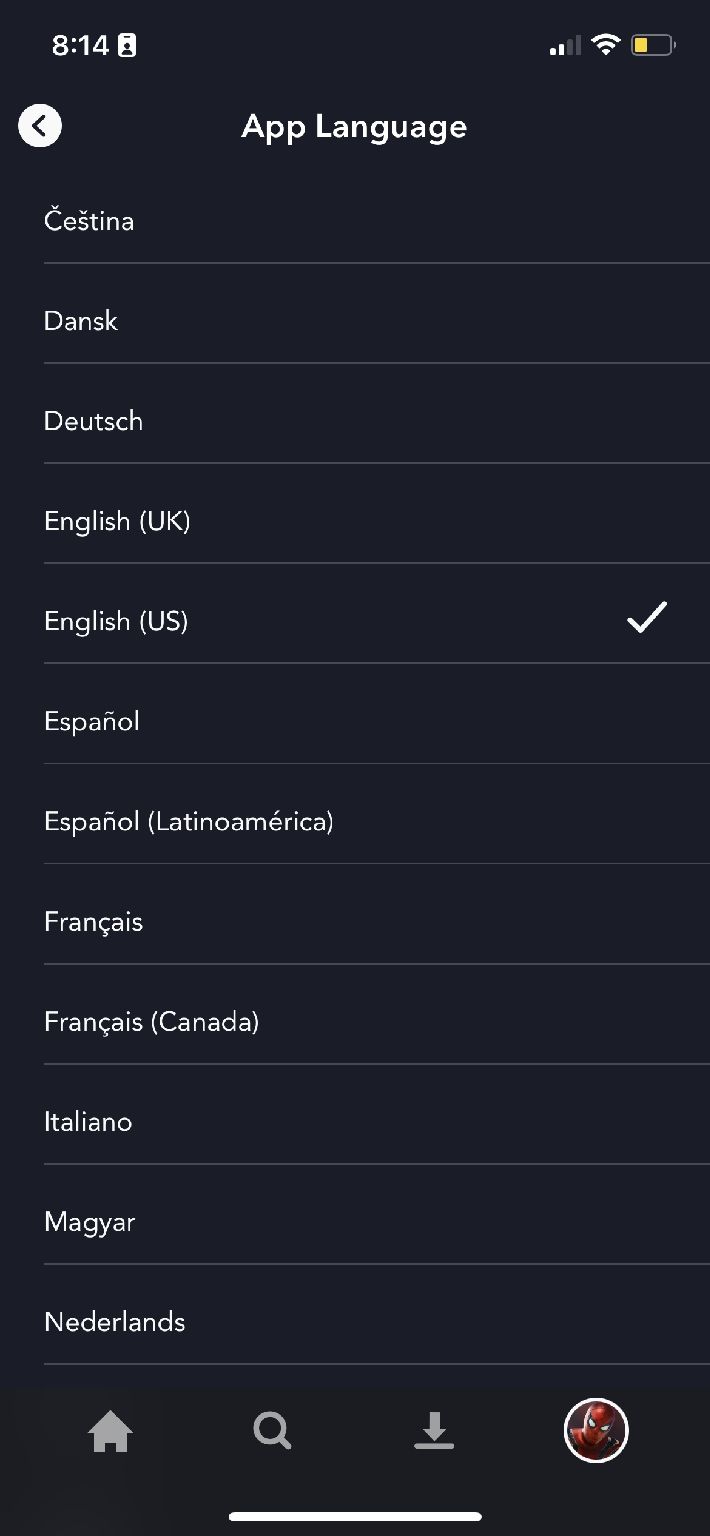Open the Home tab via house icon
Viewport: 710px width, 1536px height.
[110, 1431]
